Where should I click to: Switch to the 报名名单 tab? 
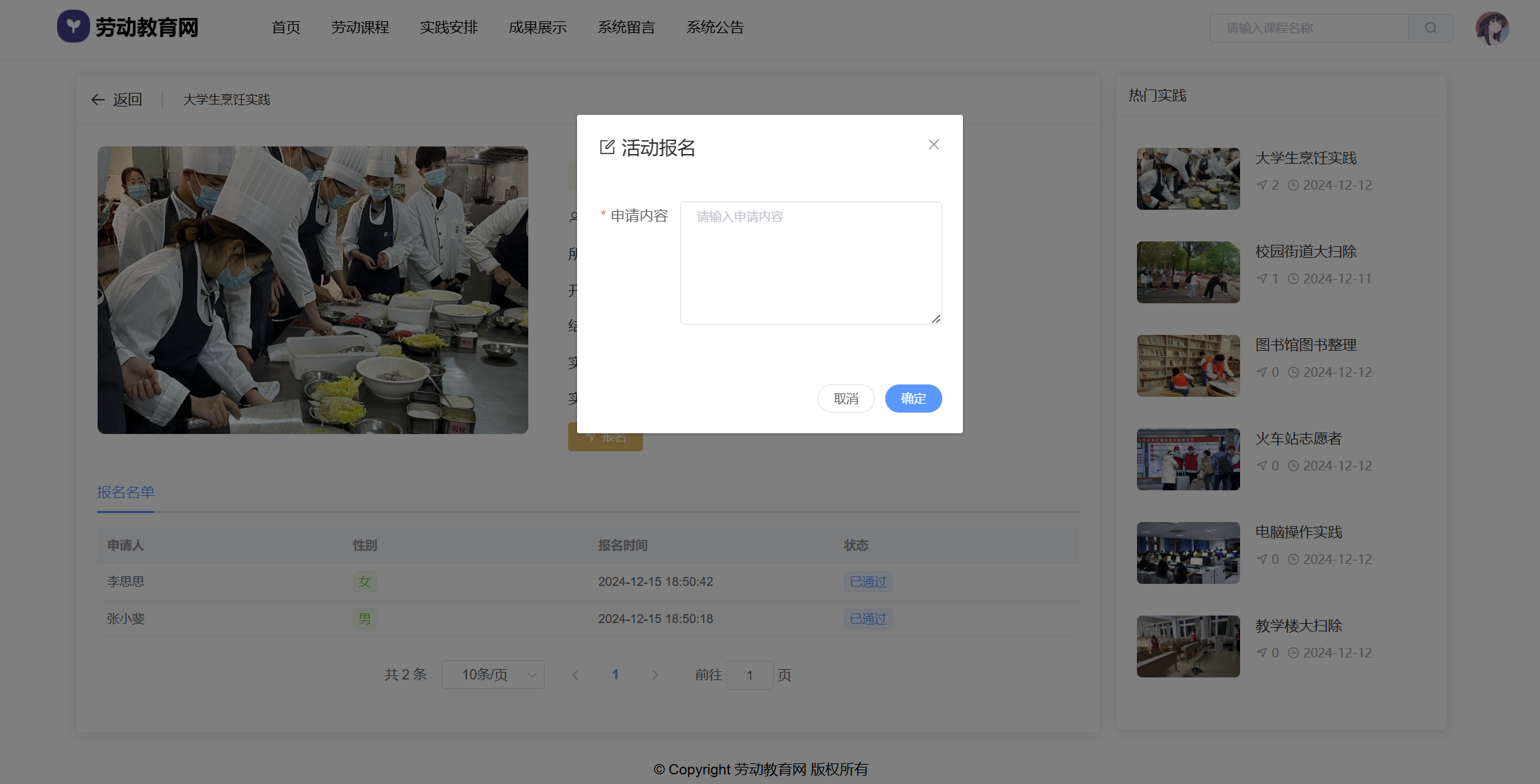point(125,492)
